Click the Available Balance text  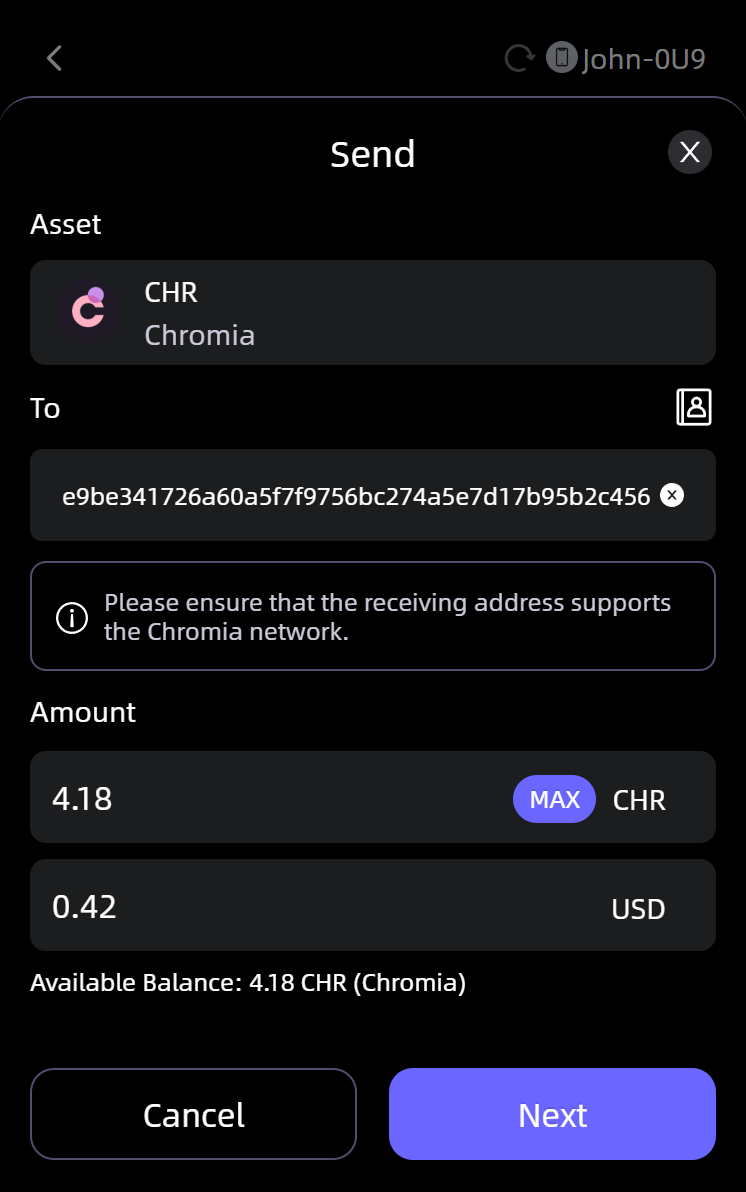point(248,982)
